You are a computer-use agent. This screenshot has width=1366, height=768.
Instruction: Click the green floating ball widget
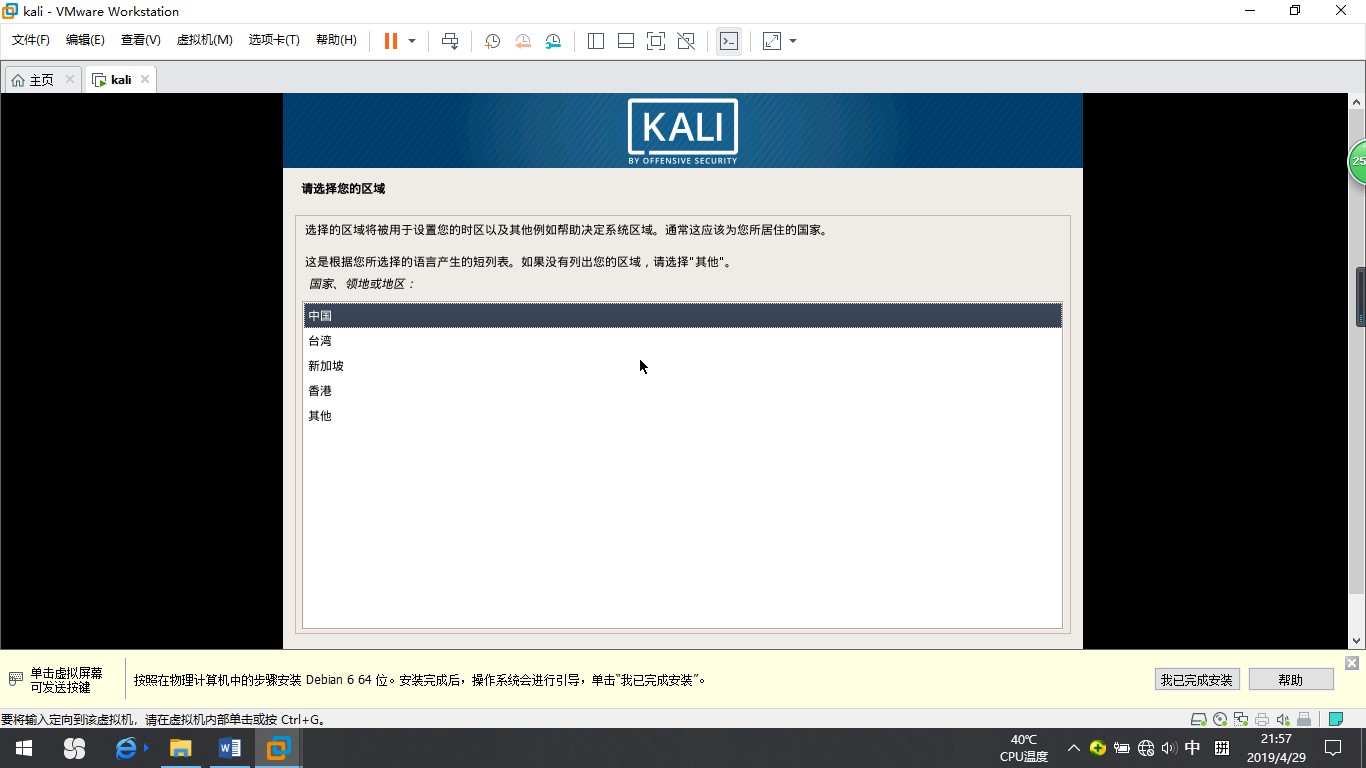point(1357,161)
